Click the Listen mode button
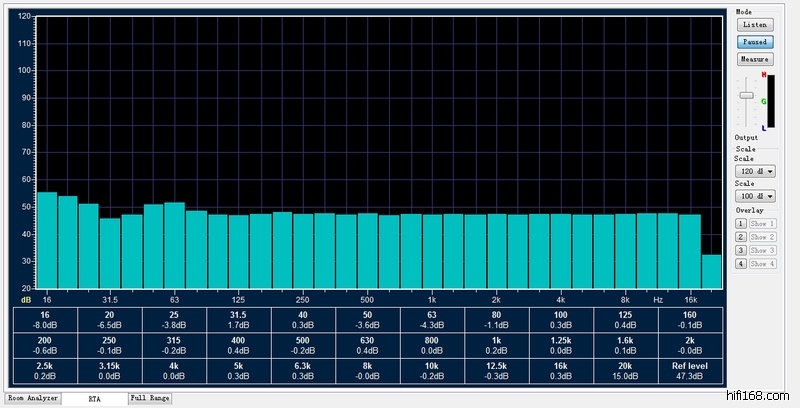The height and width of the screenshot is (408, 800). (x=754, y=24)
